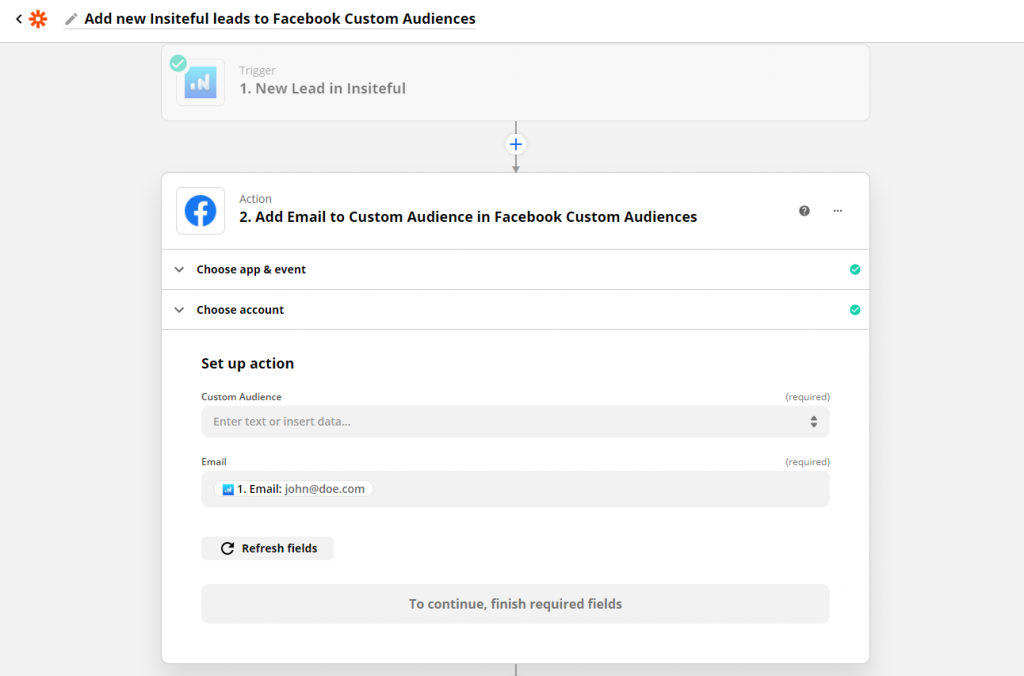The width and height of the screenshot is (1024, 676).
Task: Select the Email john@doe.com data pill
Action: point(293,489)
